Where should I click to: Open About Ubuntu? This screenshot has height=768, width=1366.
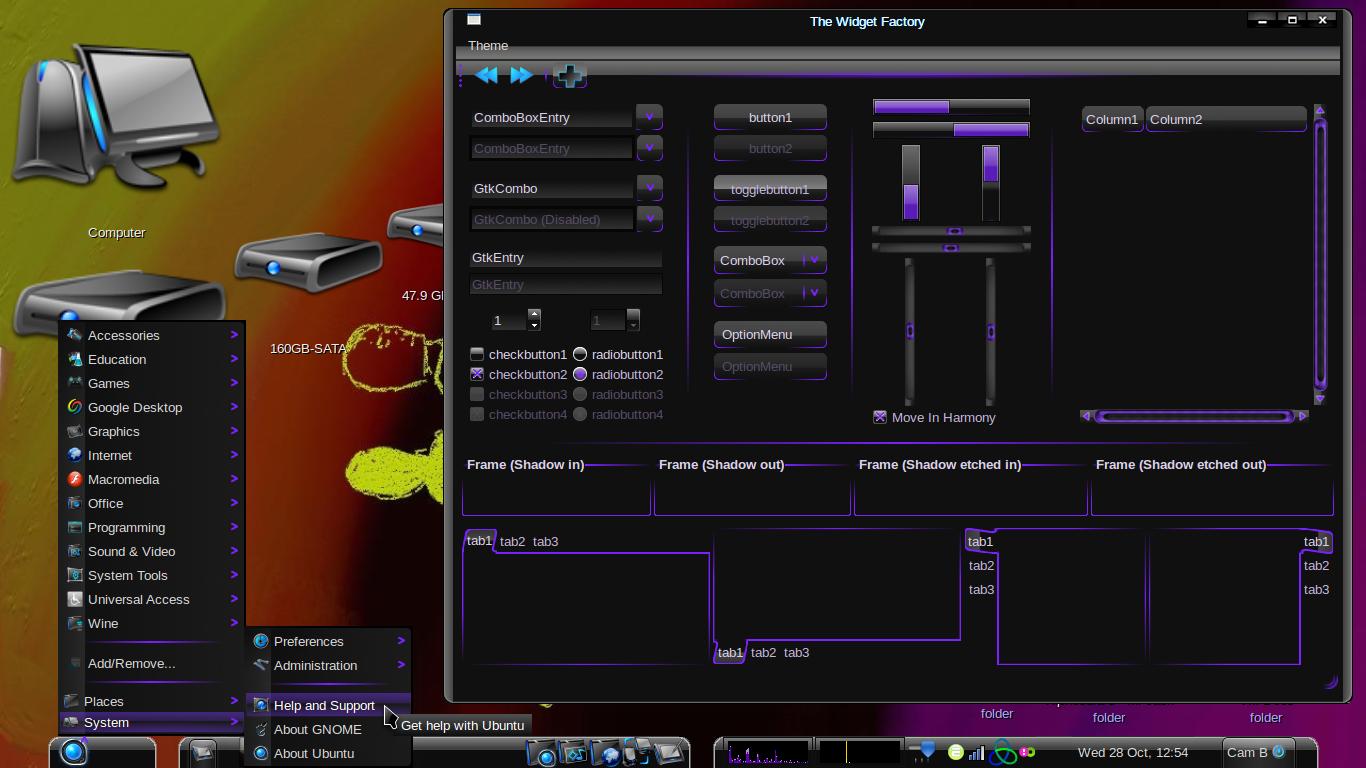(328, 753)
